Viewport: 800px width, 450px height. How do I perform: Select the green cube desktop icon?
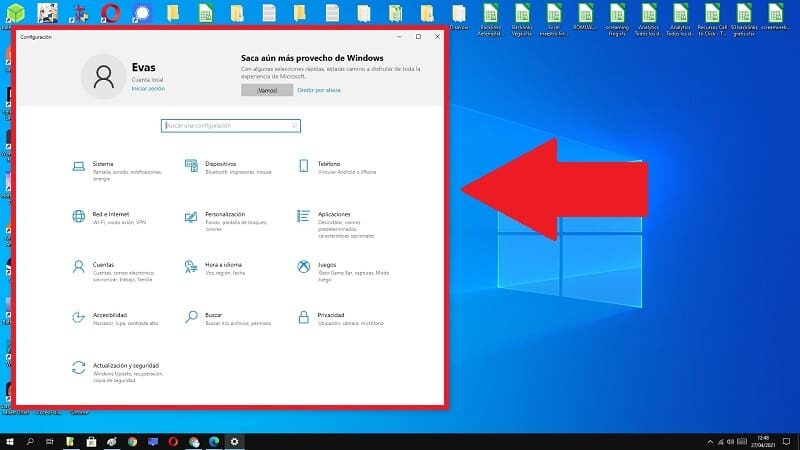point(15,13)
